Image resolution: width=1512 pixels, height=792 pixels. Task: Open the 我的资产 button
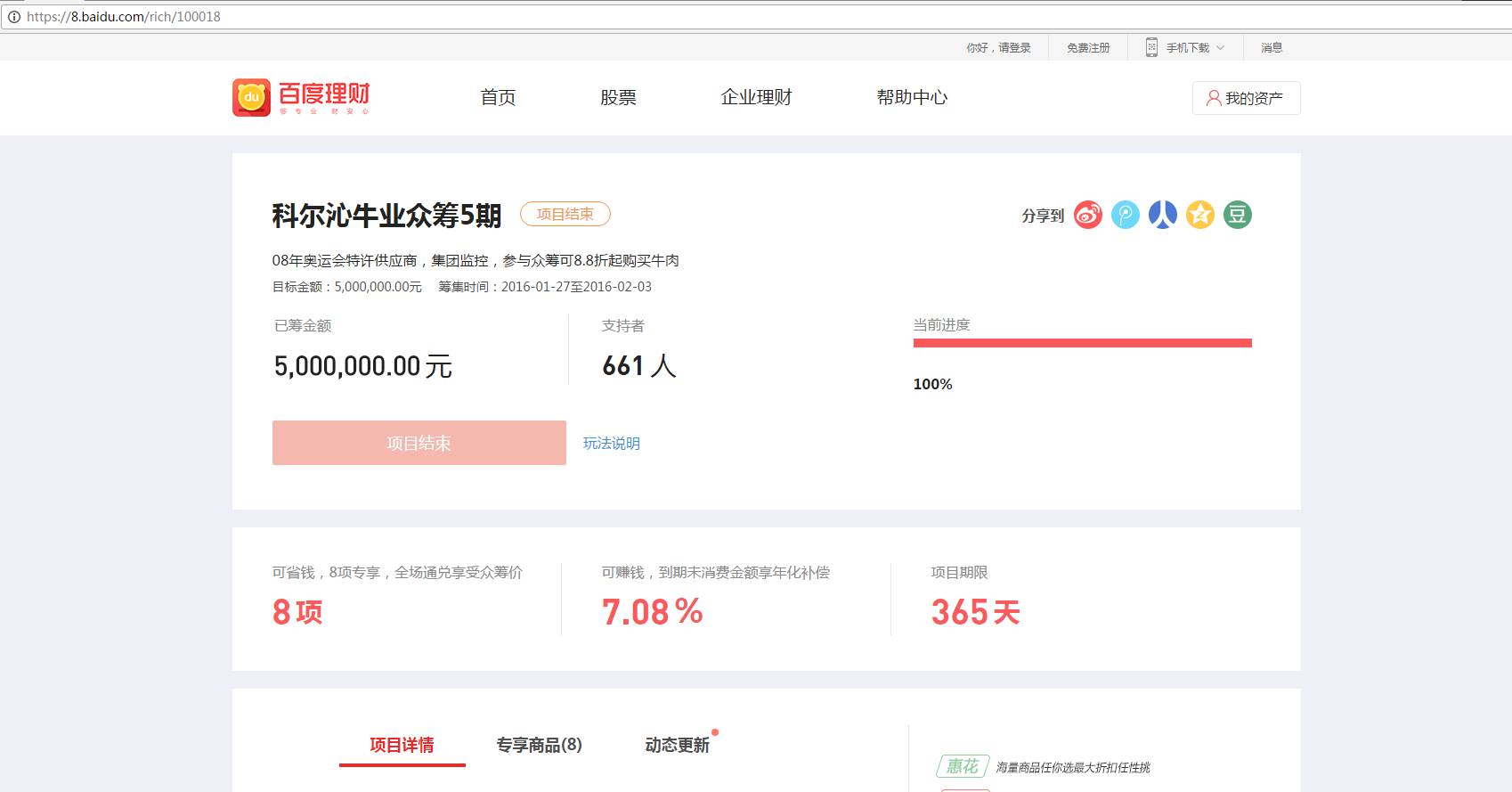(x=1247, y=98)
